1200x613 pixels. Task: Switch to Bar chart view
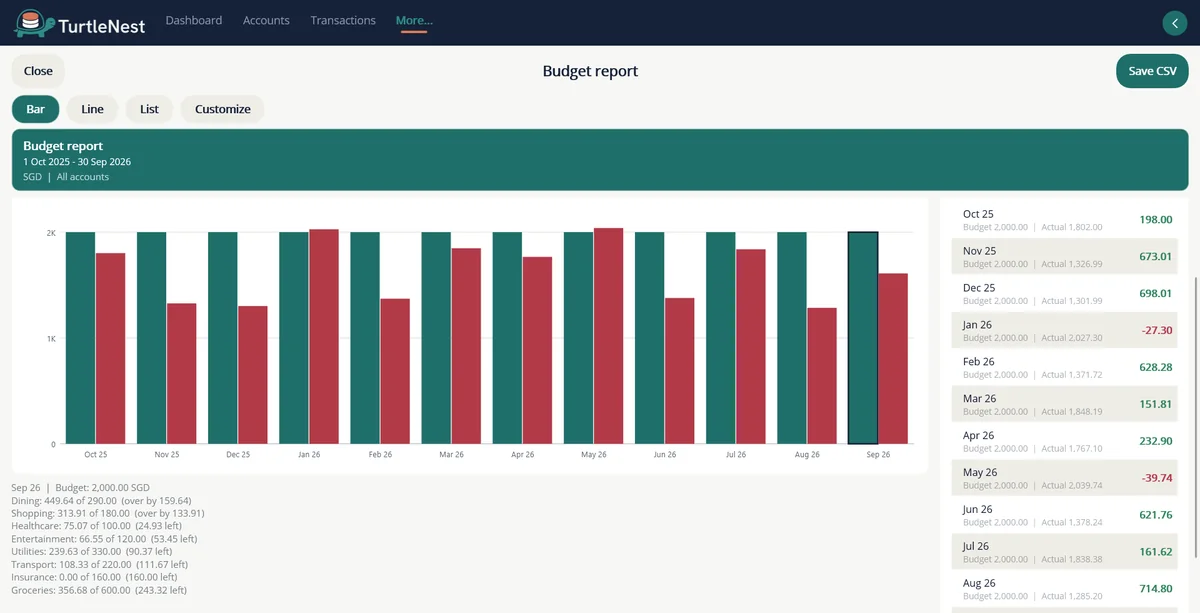point(36,109)
